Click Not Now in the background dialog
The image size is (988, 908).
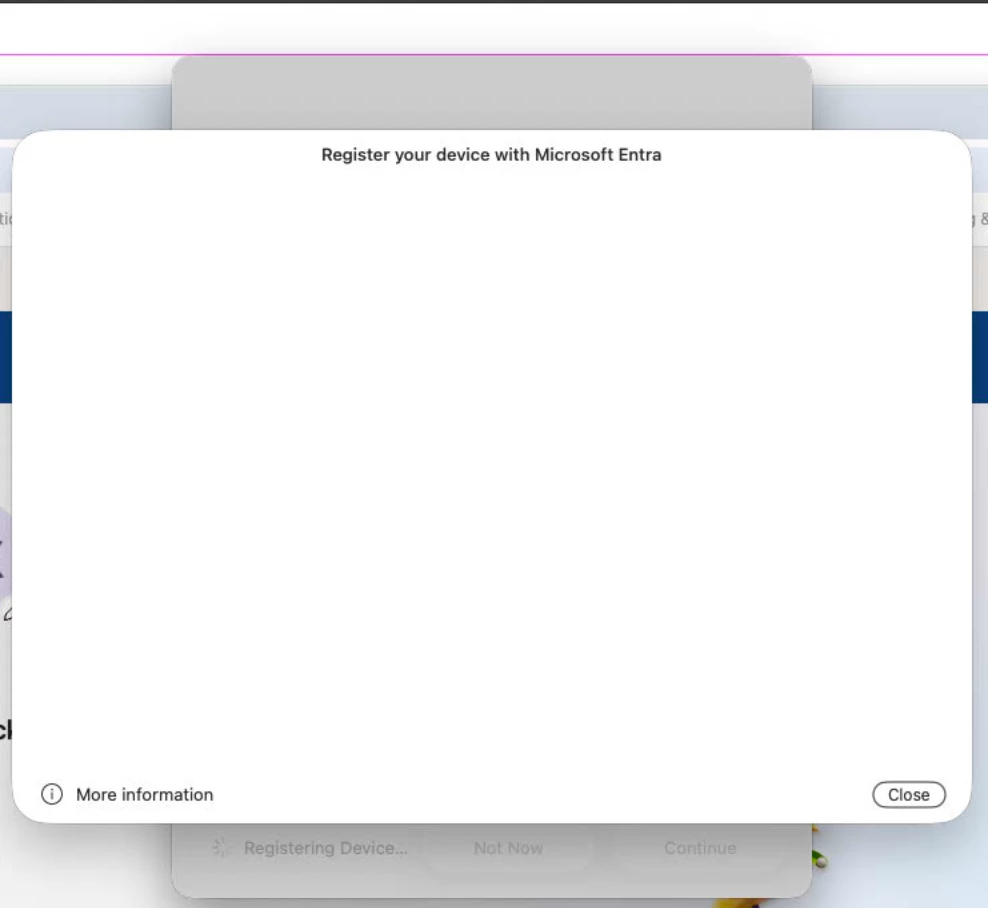[x=508, y=848]
